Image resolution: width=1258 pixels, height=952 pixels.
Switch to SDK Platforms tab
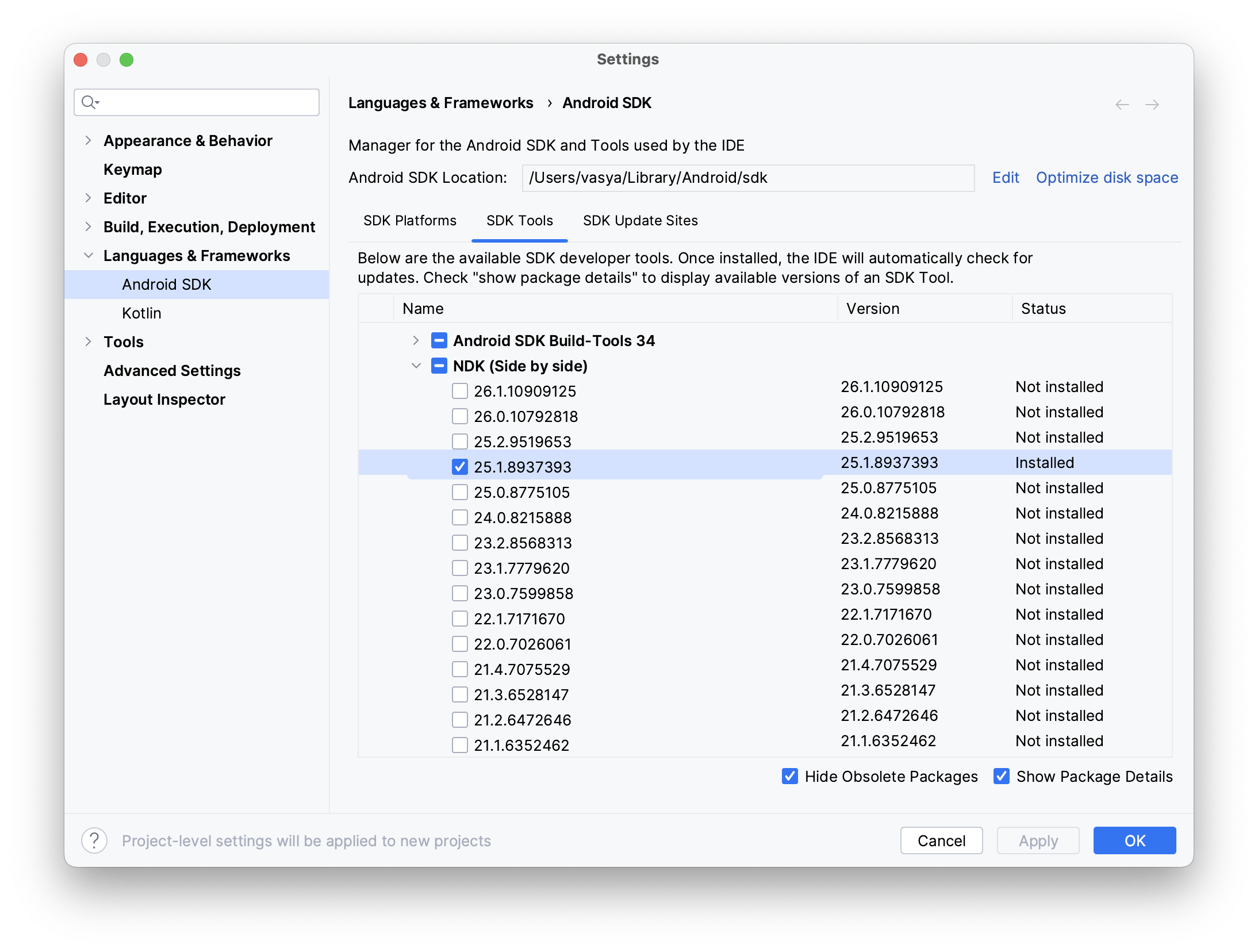409,221
